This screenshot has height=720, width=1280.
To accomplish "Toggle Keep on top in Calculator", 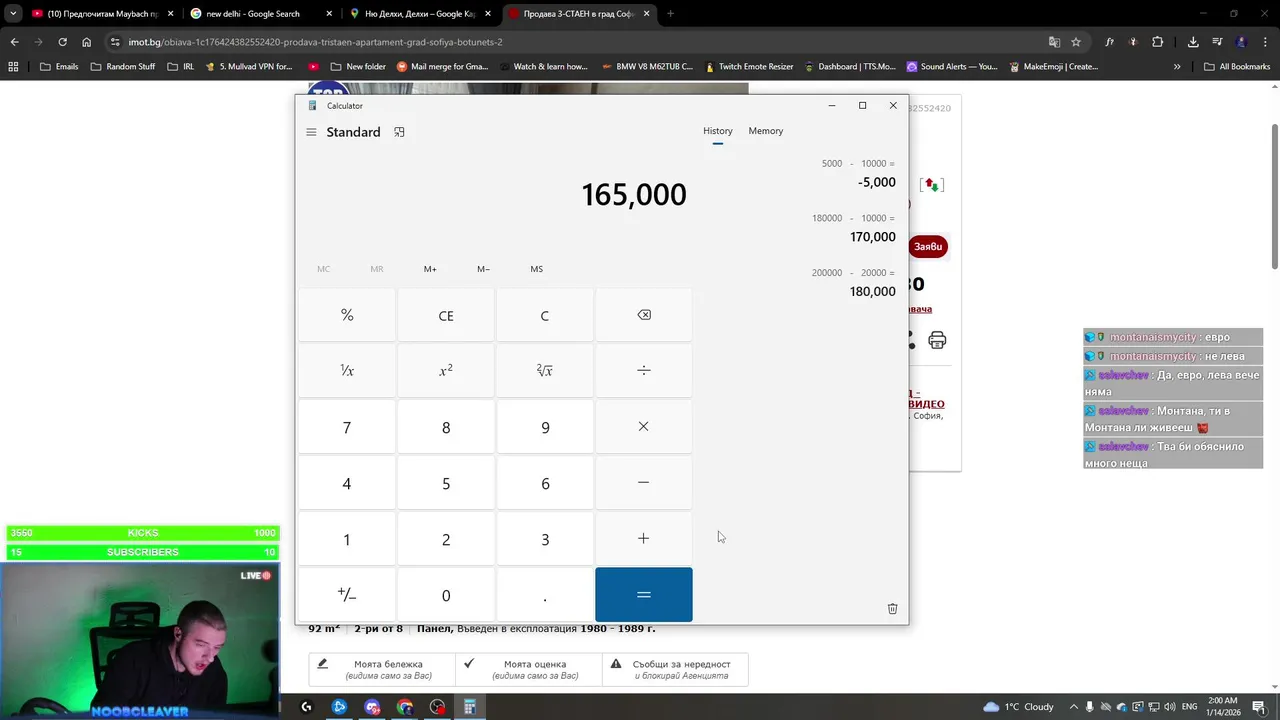I will point(399,132).
